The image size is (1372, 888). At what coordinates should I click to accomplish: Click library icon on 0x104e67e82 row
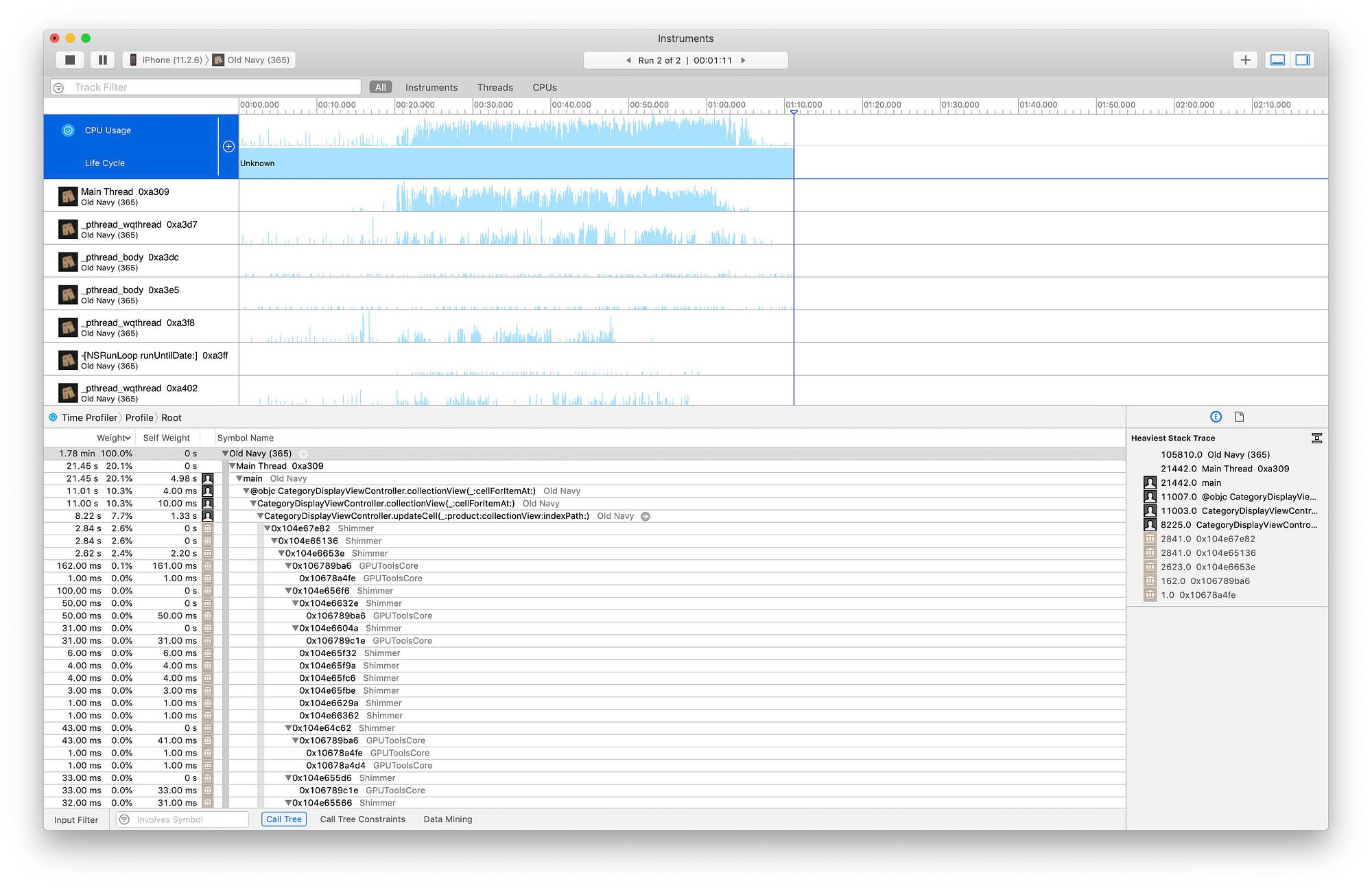pos(208,528)
